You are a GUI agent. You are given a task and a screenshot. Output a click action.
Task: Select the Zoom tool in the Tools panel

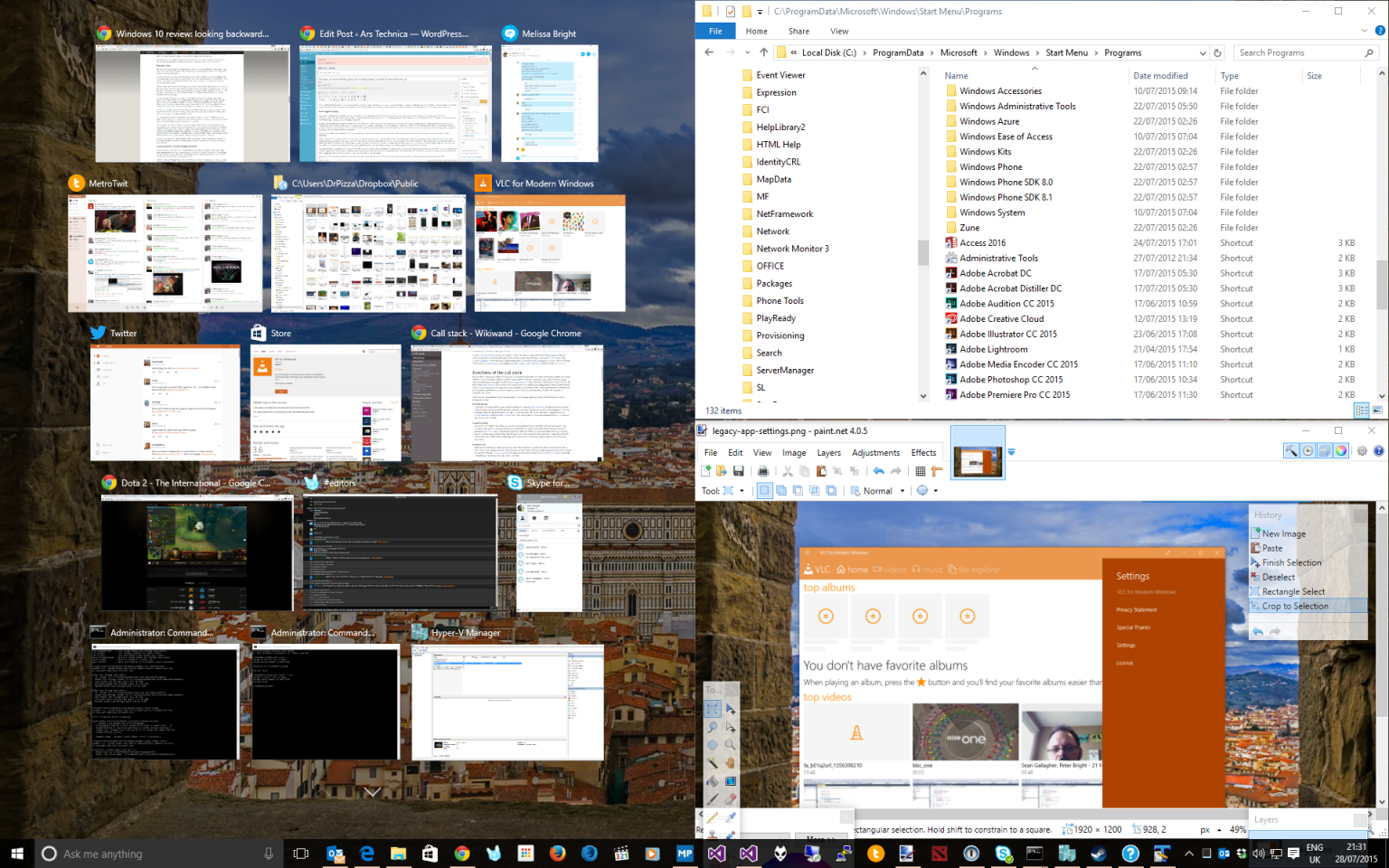(731, 744)
